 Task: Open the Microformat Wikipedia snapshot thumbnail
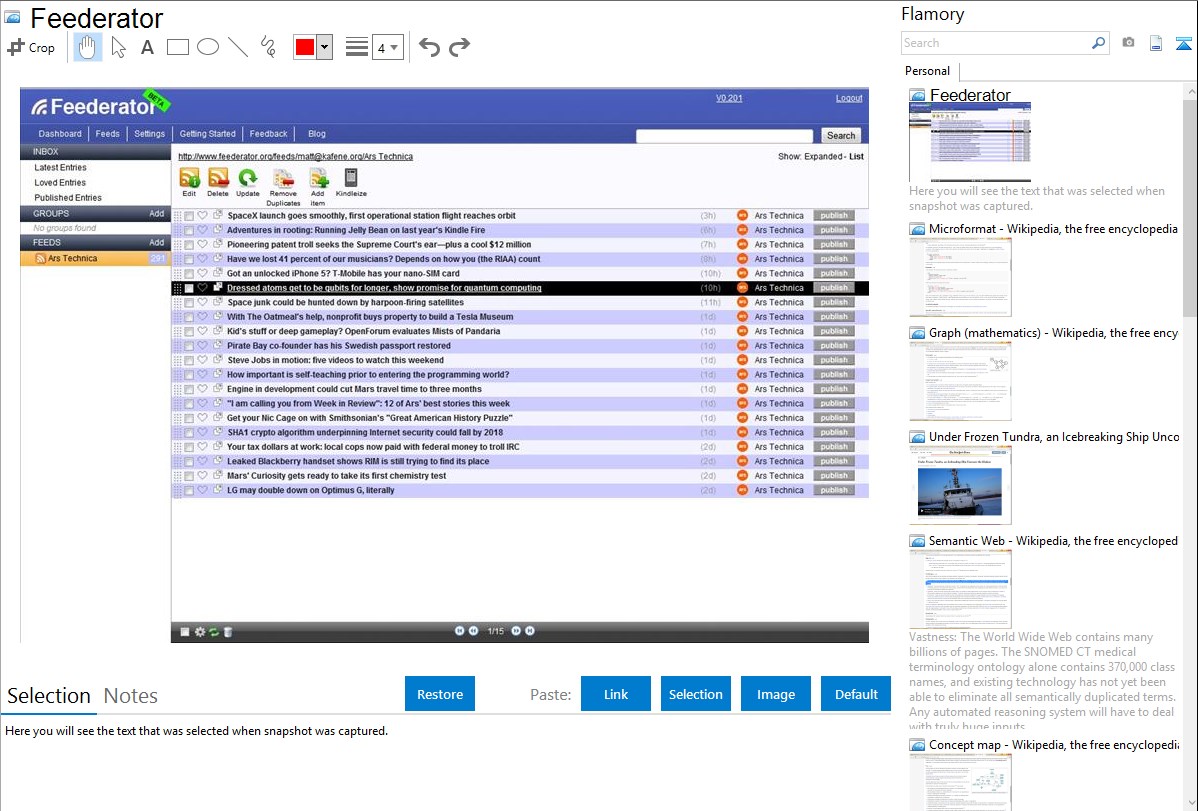[960, 277]
